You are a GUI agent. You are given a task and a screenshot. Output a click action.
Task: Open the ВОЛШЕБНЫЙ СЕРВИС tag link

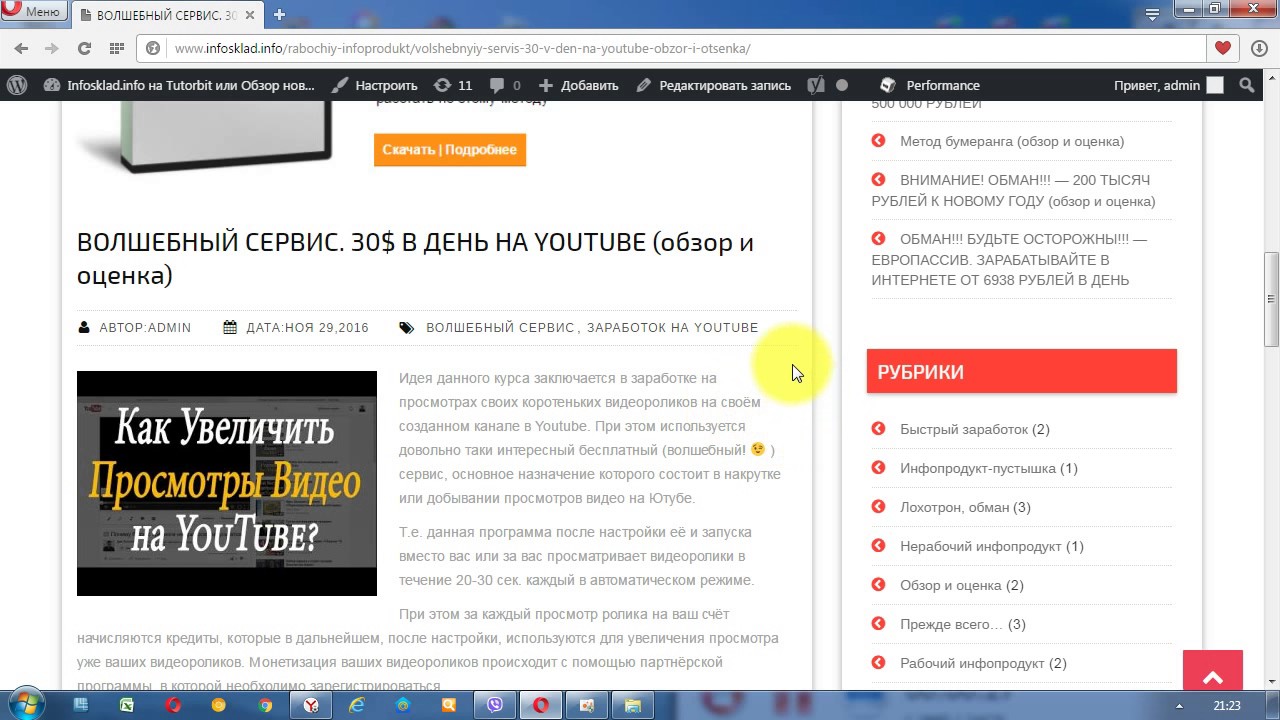point(500,327)
